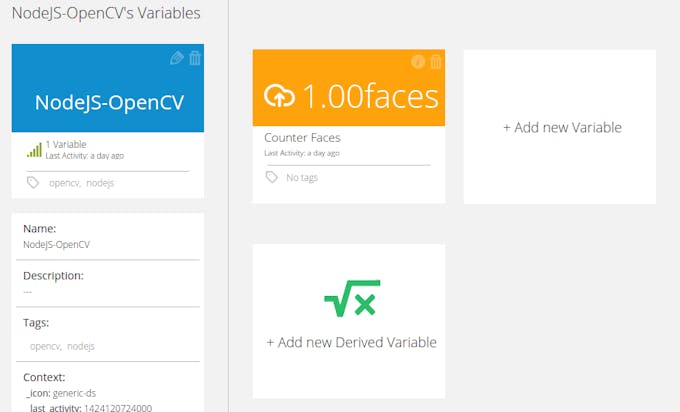Click Add new Variable
This screenshot has height=412, width=680.
[562, 128]
